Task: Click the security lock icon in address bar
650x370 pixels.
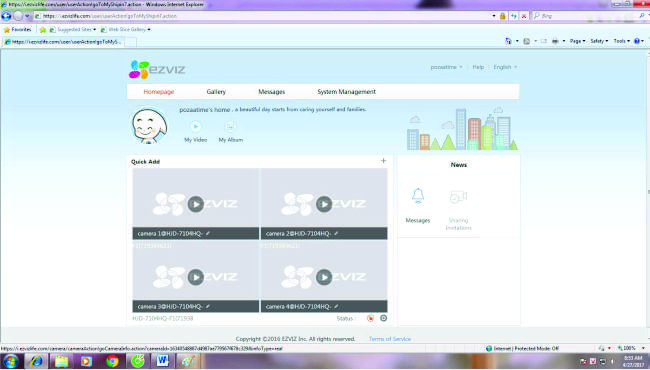Action: 503,16
